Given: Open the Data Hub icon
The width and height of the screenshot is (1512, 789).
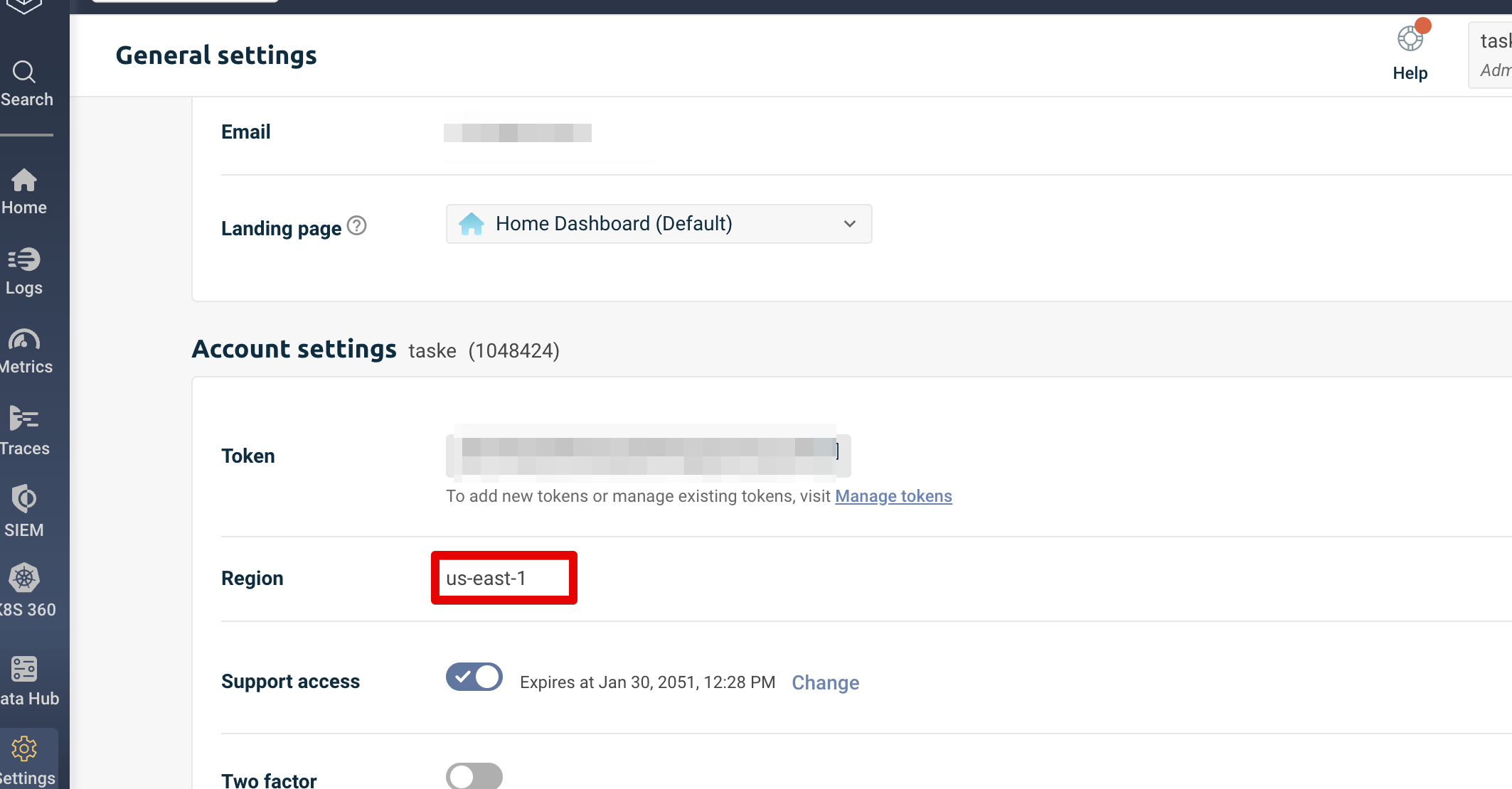Looking at the screenshot, I should [24, 670].
